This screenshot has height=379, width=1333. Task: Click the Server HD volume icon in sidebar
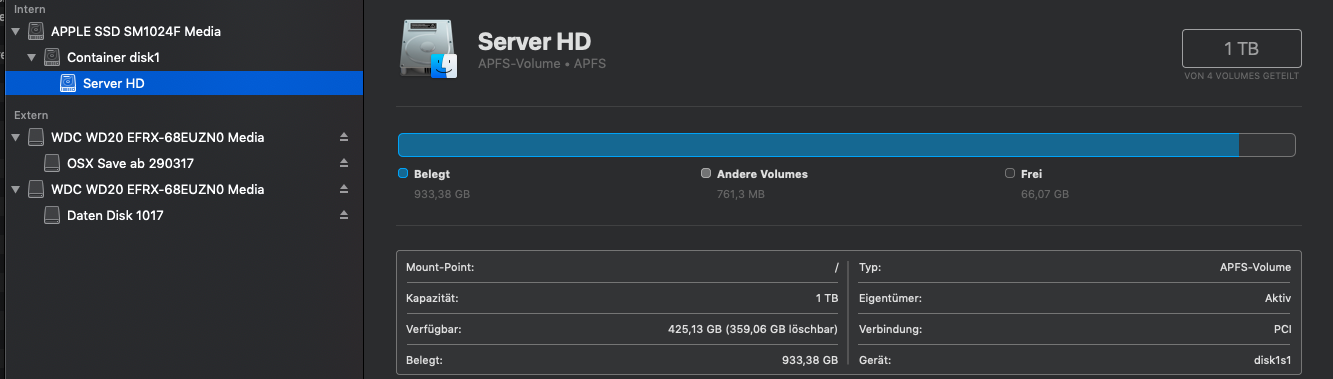click(x=67, y=83)
